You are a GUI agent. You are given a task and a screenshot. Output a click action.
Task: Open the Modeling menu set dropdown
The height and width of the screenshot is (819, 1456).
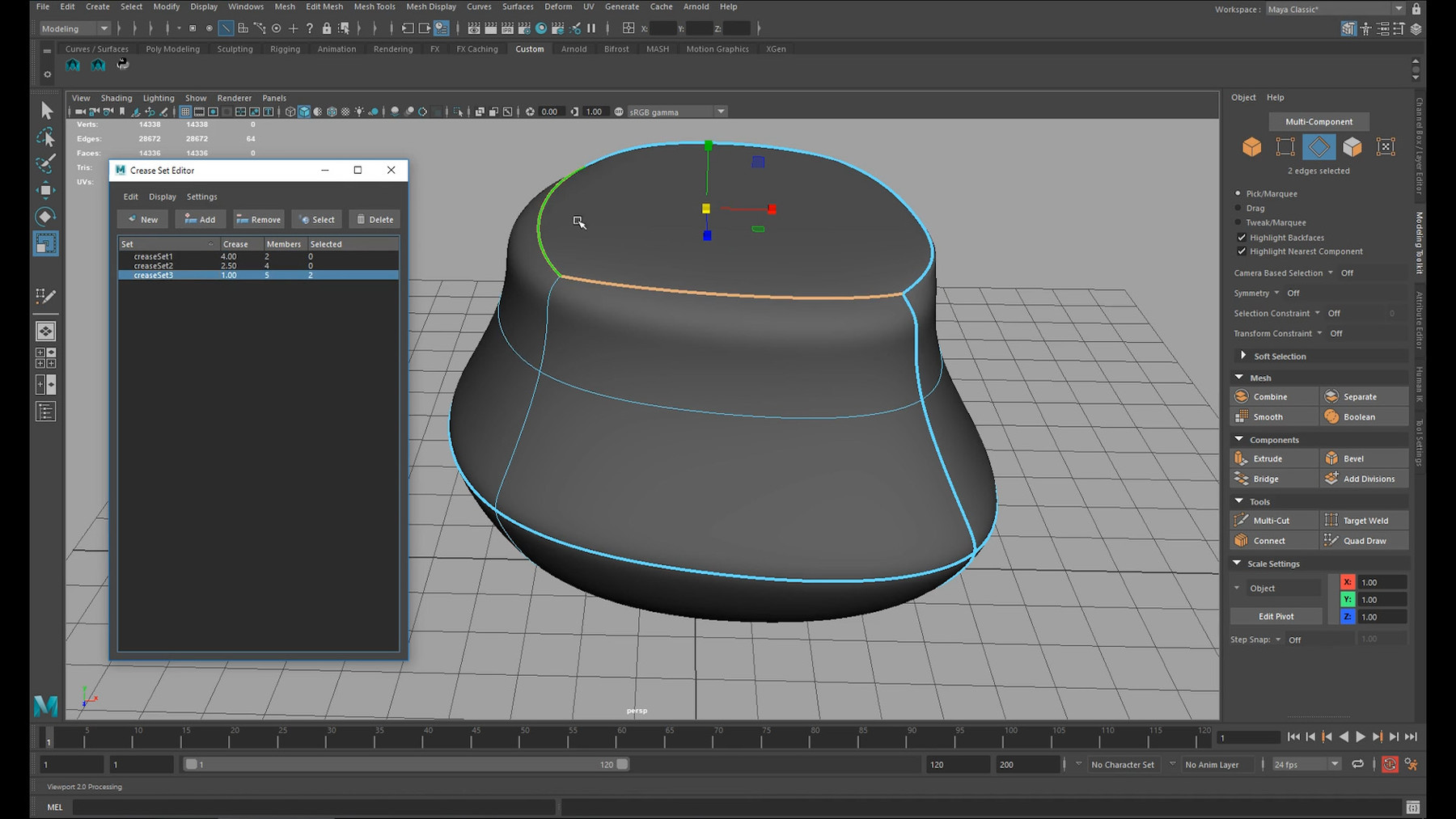point(74,28)
